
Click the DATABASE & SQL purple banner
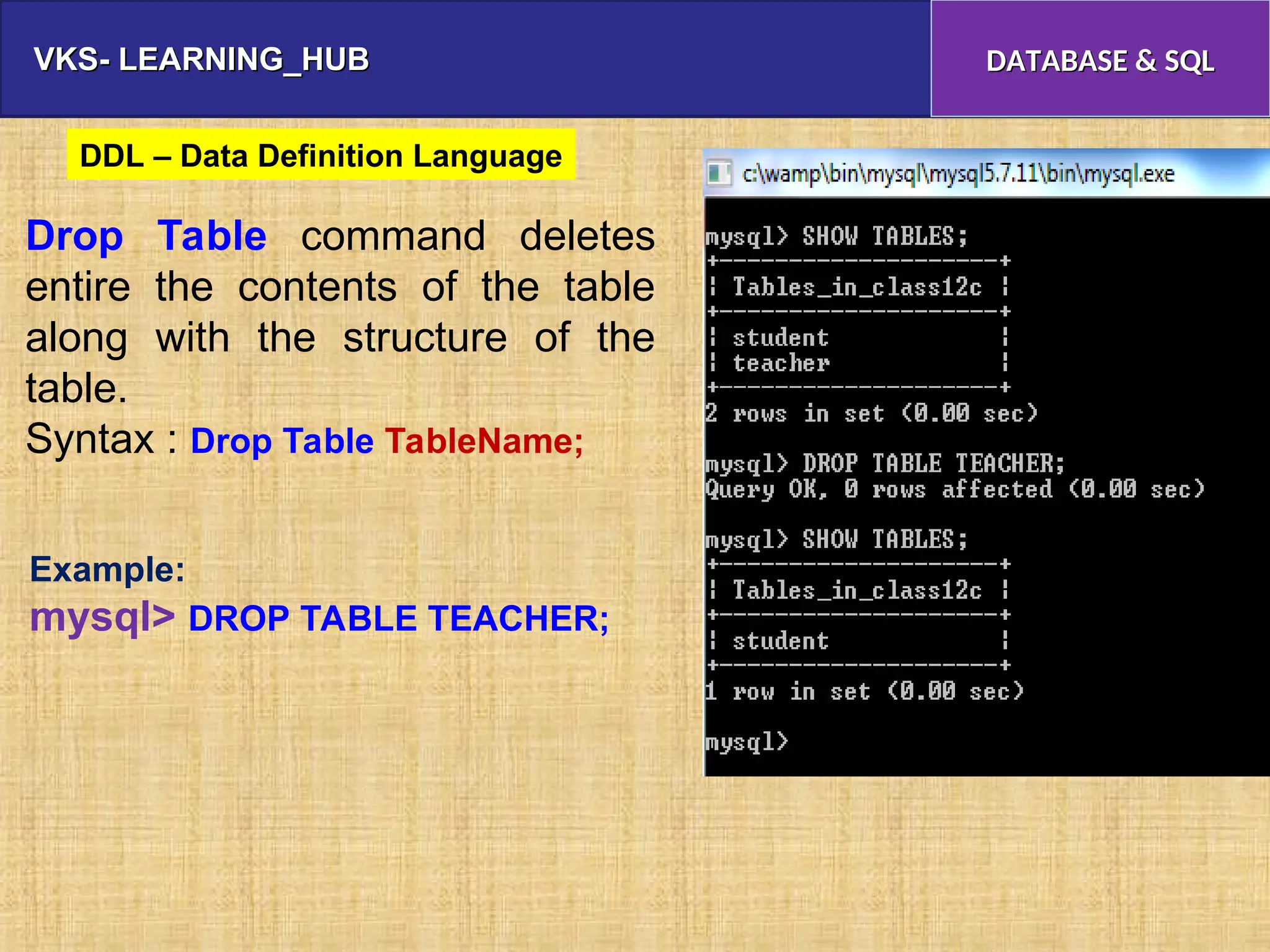pyautogui.click(x=1100, y=59)
